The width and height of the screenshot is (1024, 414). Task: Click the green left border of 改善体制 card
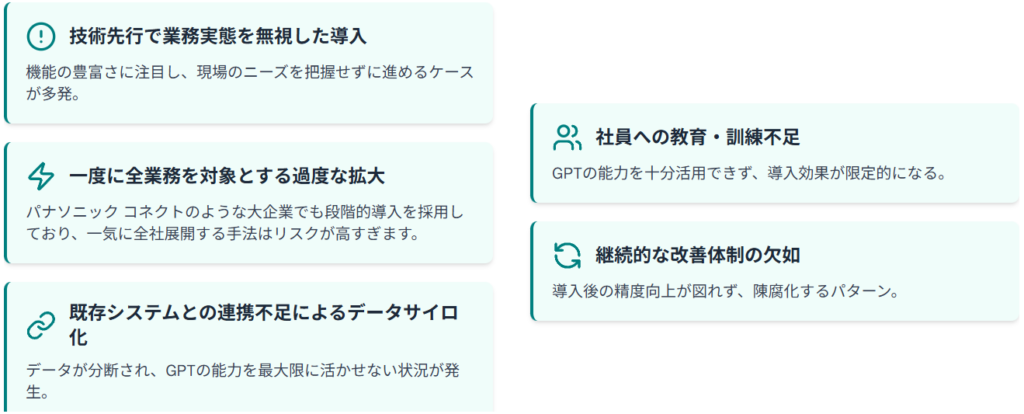pos(532,270)
